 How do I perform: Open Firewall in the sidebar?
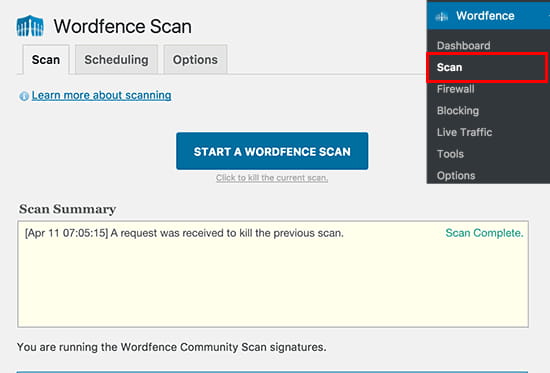click(x=455, y=89)
